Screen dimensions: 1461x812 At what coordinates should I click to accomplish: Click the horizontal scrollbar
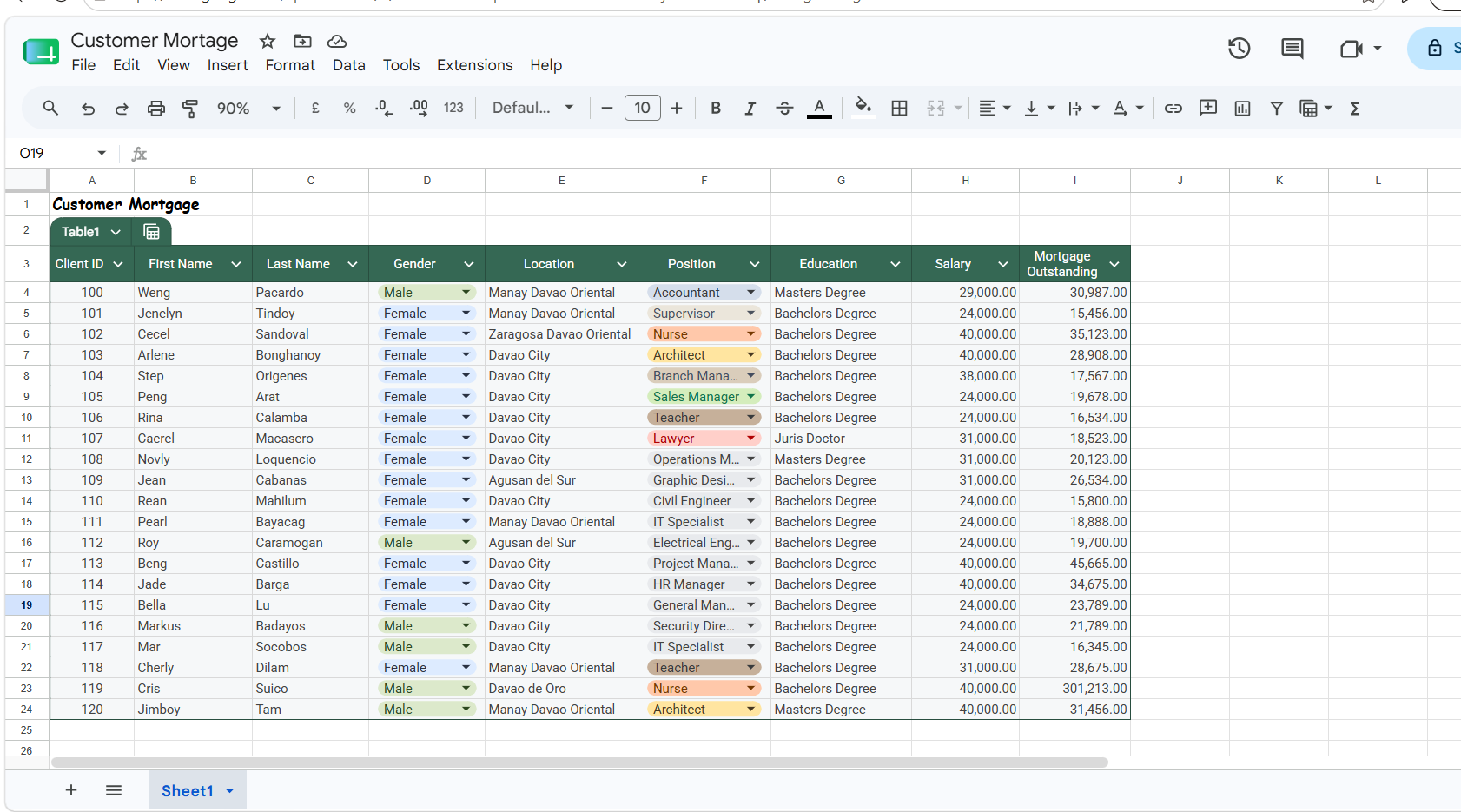click(x=579, y=762)
